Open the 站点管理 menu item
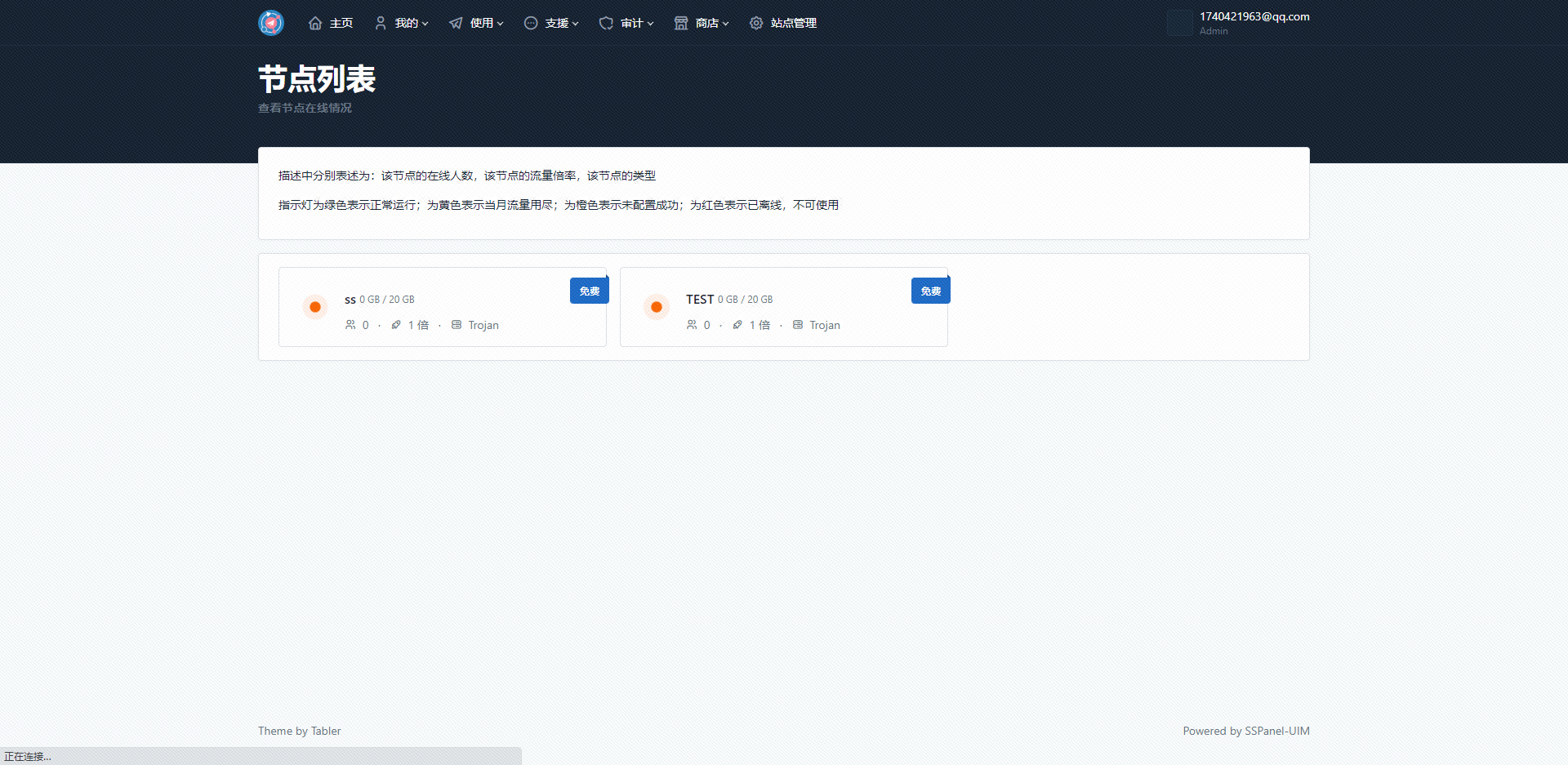1568x765 pixels. click(x=792, y=23)
